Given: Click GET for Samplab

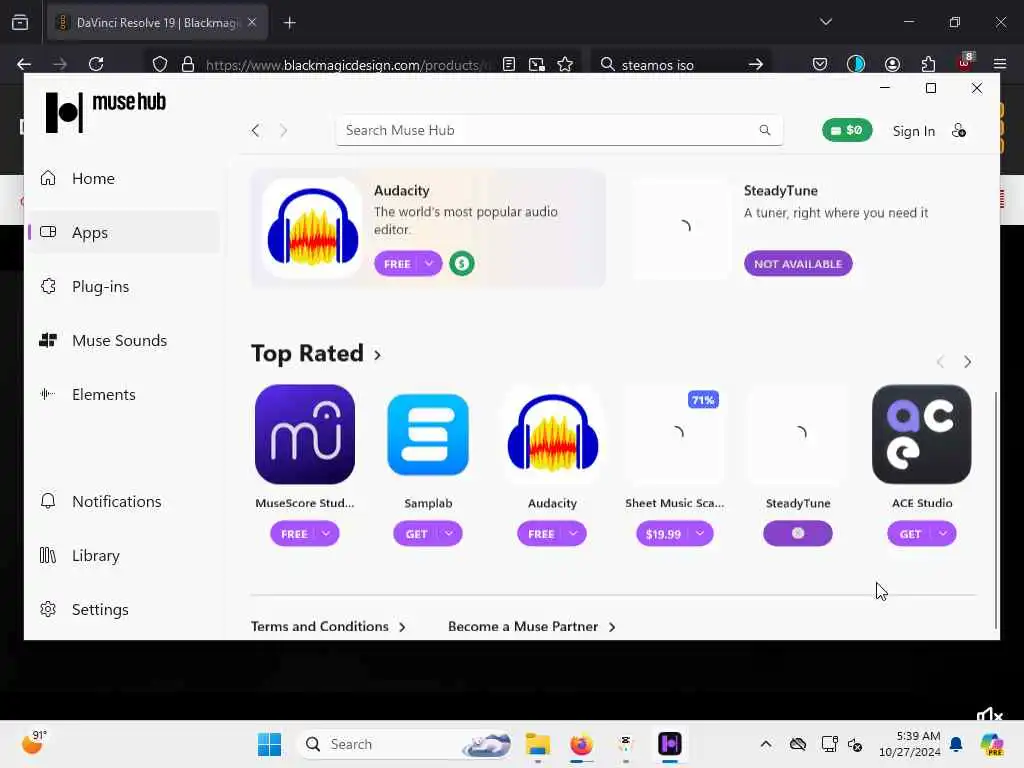Looking at the screenshot, I should coord(416,534).
